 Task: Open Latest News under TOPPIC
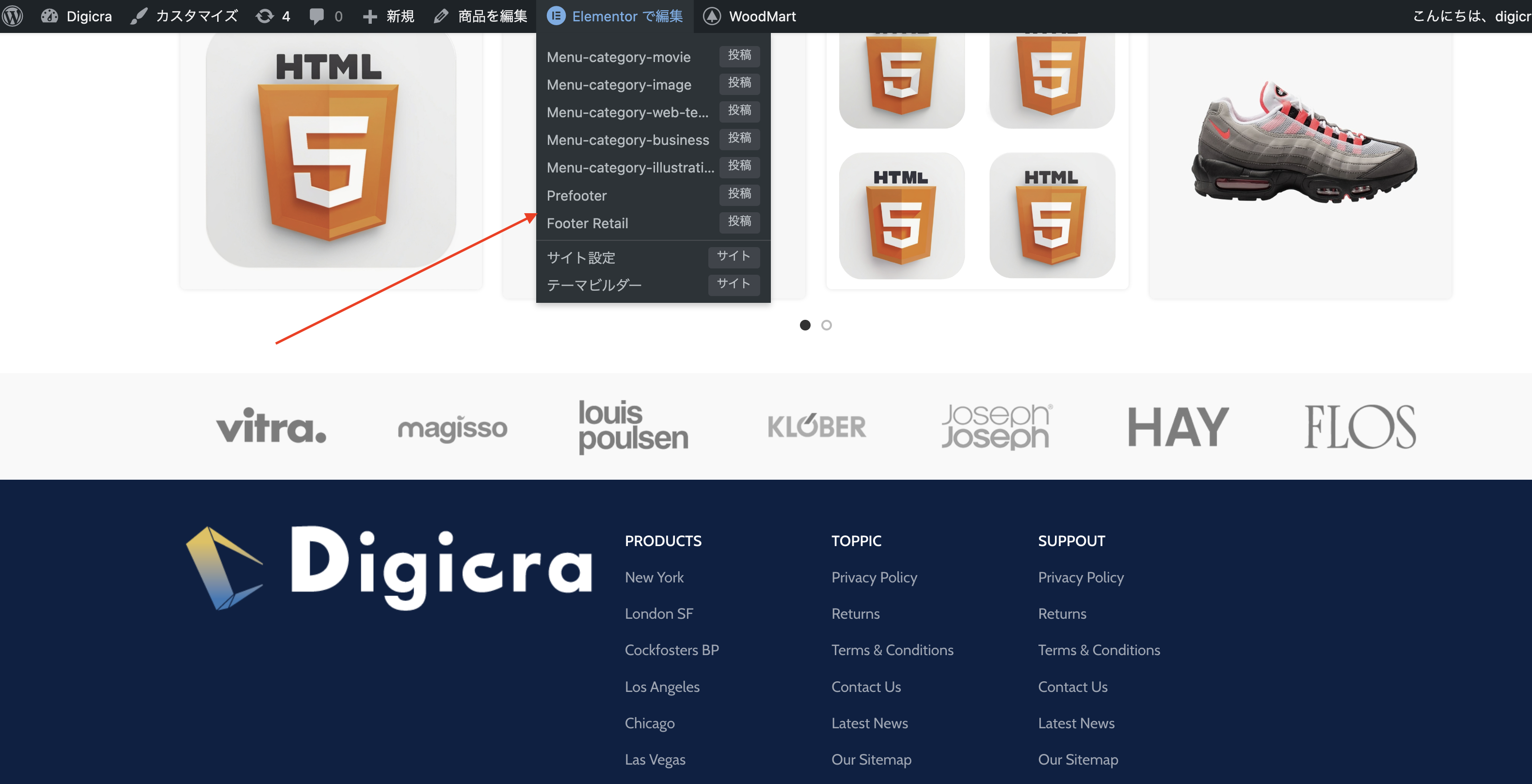869,723
